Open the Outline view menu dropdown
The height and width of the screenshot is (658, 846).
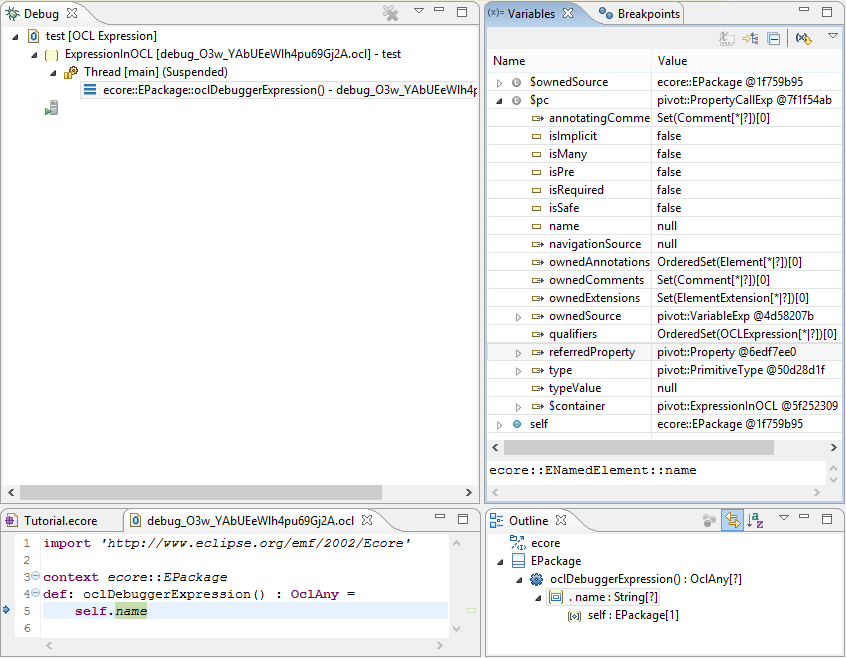[784, 518]
